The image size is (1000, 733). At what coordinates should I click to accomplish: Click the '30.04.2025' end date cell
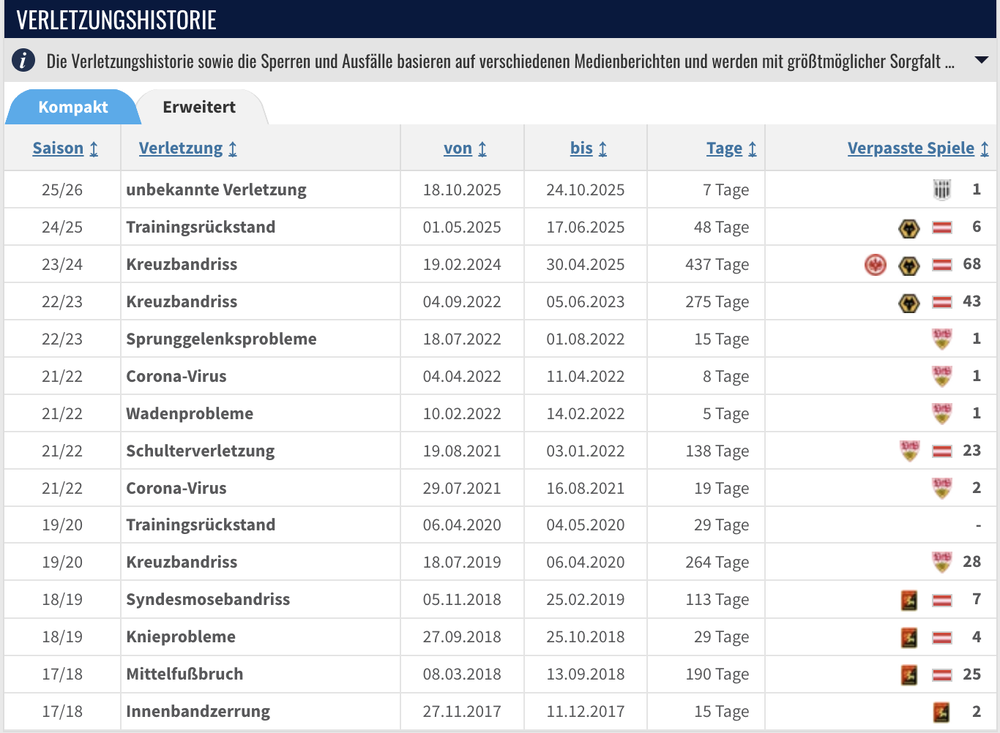[585, 264]
